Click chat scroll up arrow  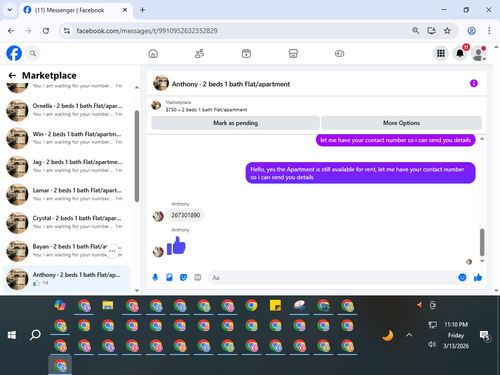point(482,139)
